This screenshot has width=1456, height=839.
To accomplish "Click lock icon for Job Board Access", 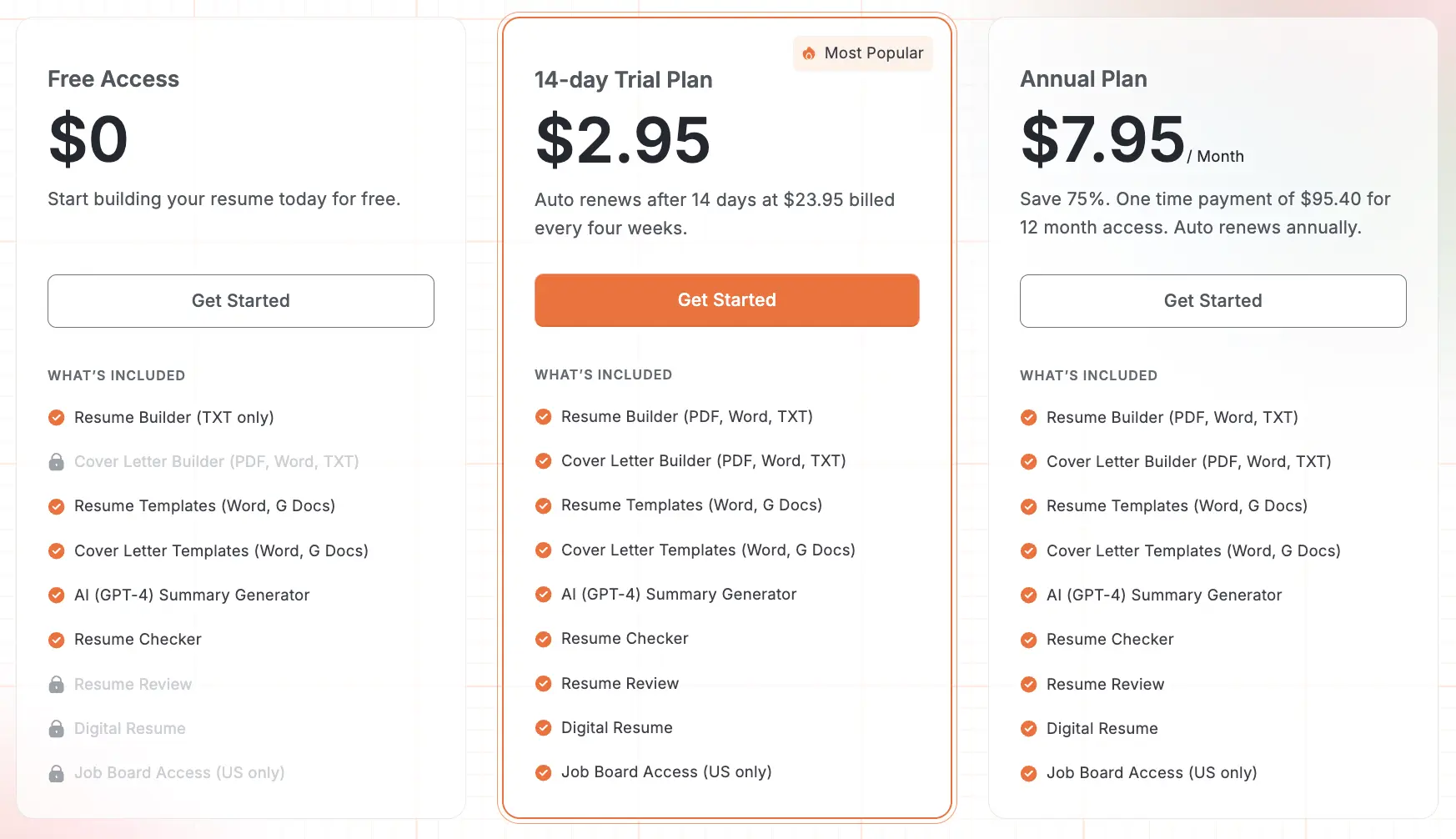I will (x=57, y=773).
